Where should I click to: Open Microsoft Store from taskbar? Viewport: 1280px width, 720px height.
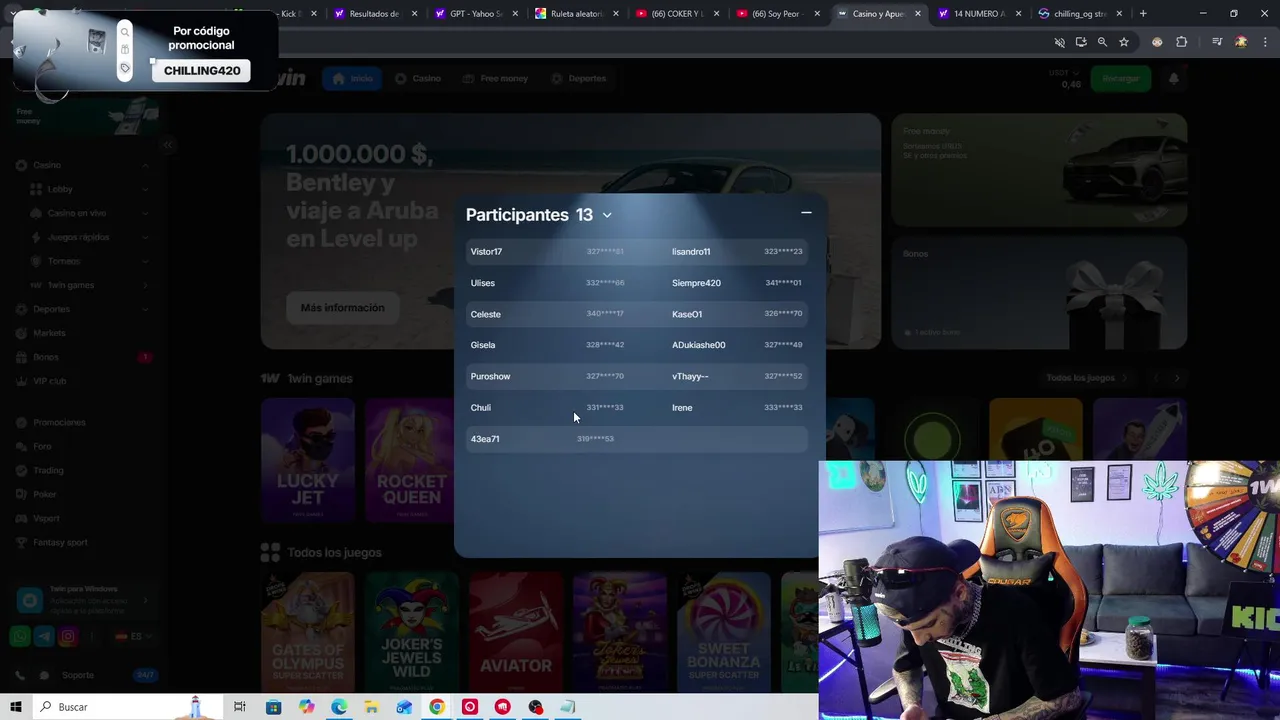(273, 707)
